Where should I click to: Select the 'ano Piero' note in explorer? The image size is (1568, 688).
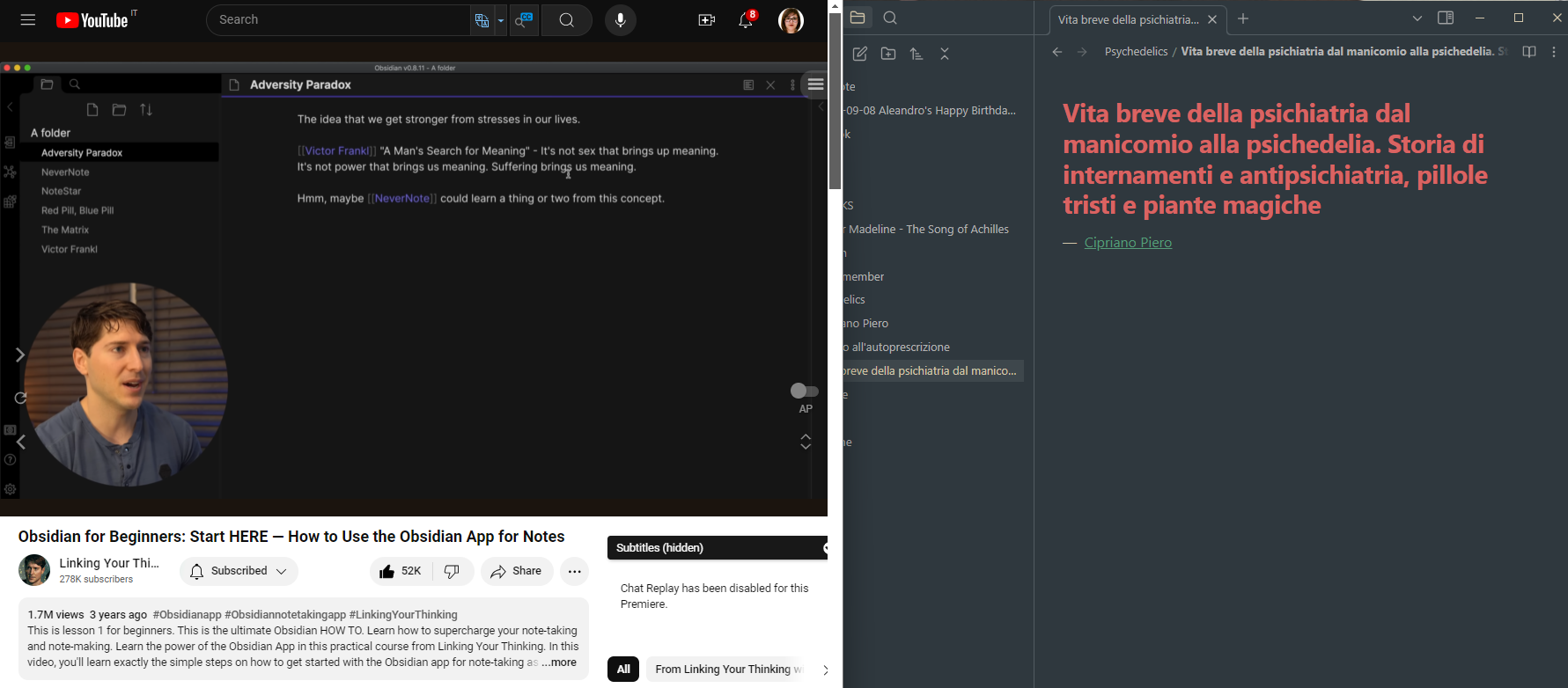[933, 324]
